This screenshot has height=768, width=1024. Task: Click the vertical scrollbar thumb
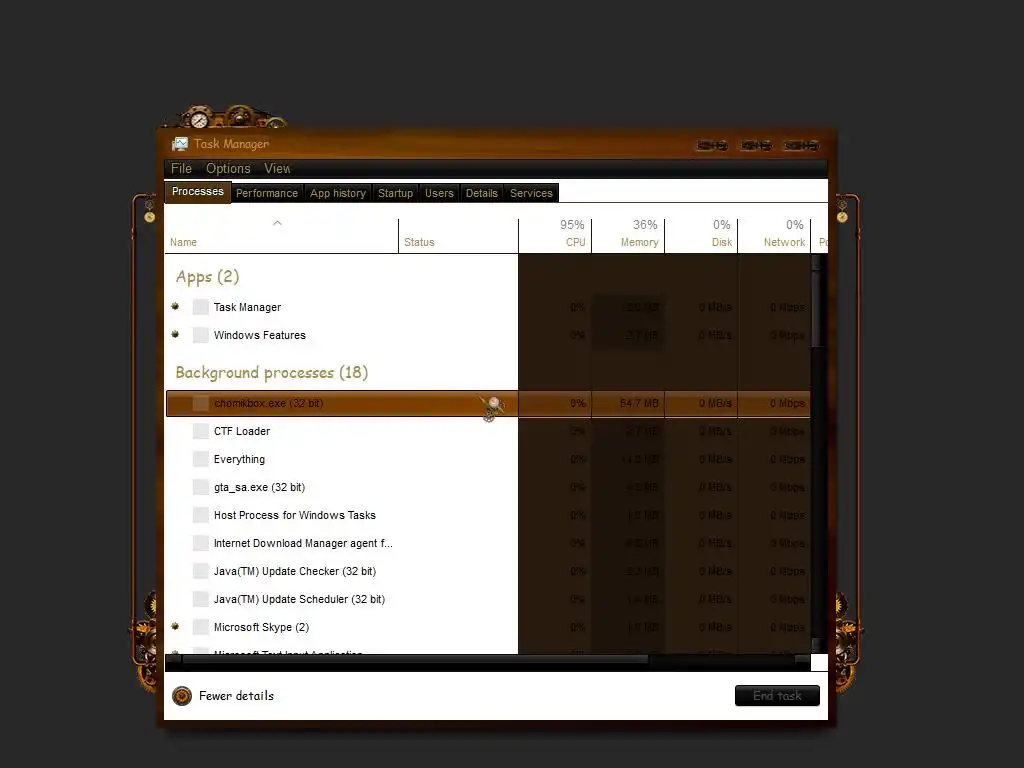coord(816,307)
